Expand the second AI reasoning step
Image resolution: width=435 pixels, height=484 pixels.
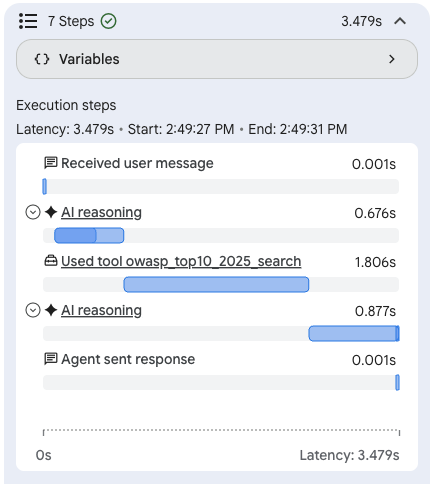pos(33,310)
